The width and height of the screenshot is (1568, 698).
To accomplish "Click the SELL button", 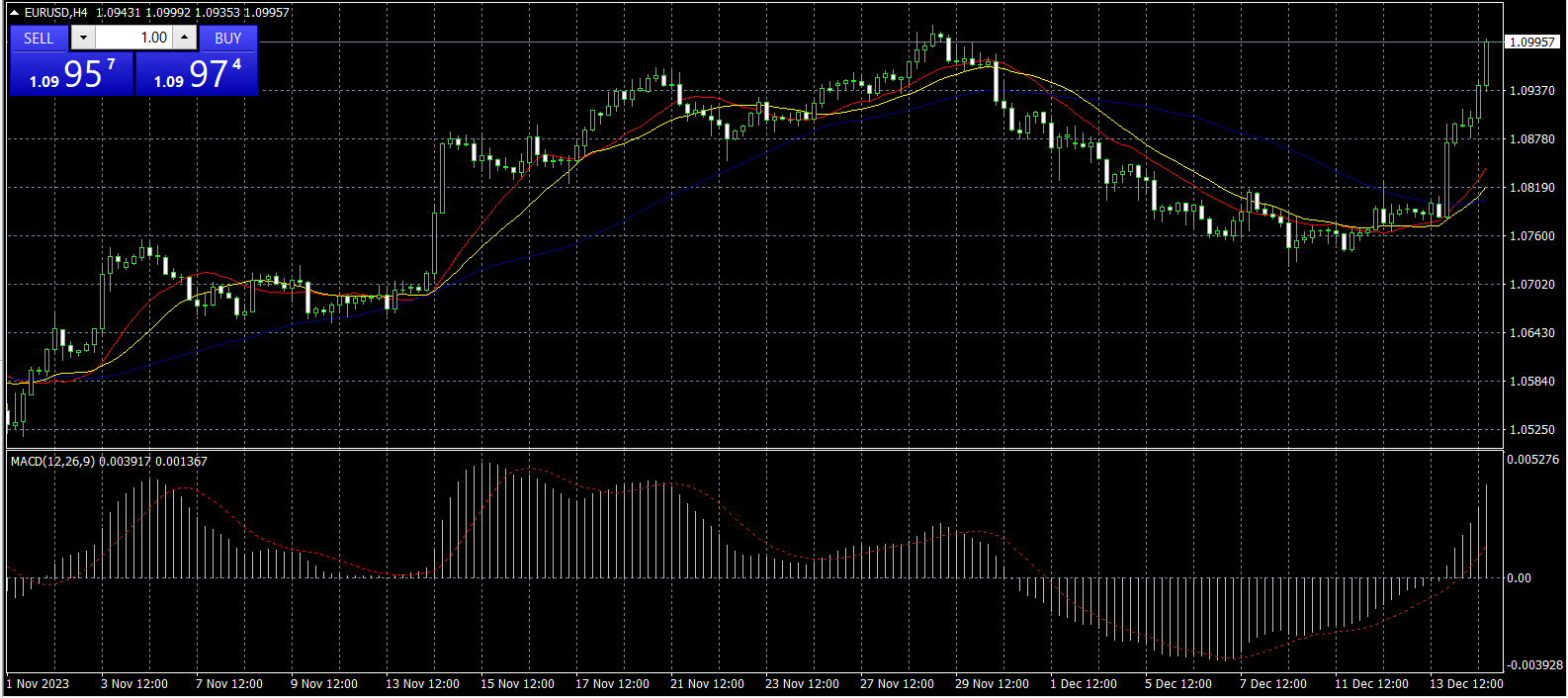I will 39,38.
